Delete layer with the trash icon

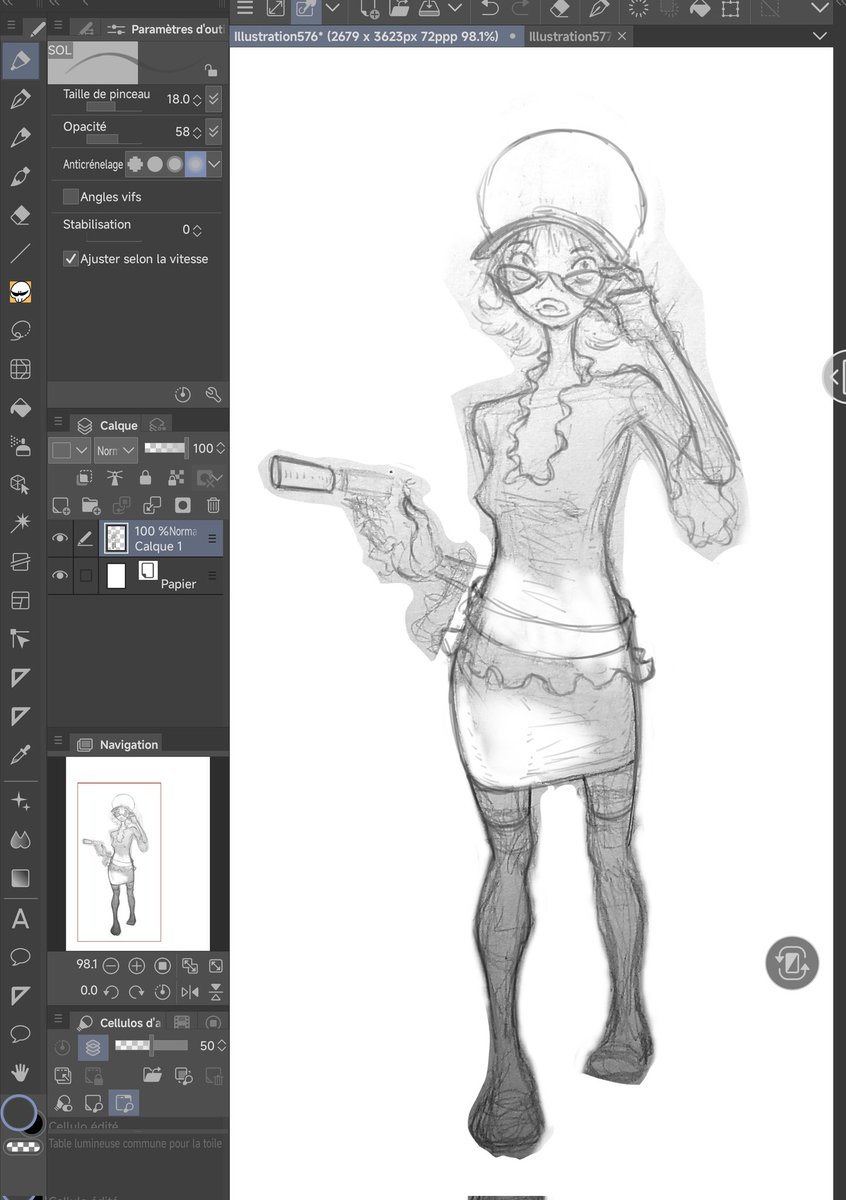pos(213,505)
